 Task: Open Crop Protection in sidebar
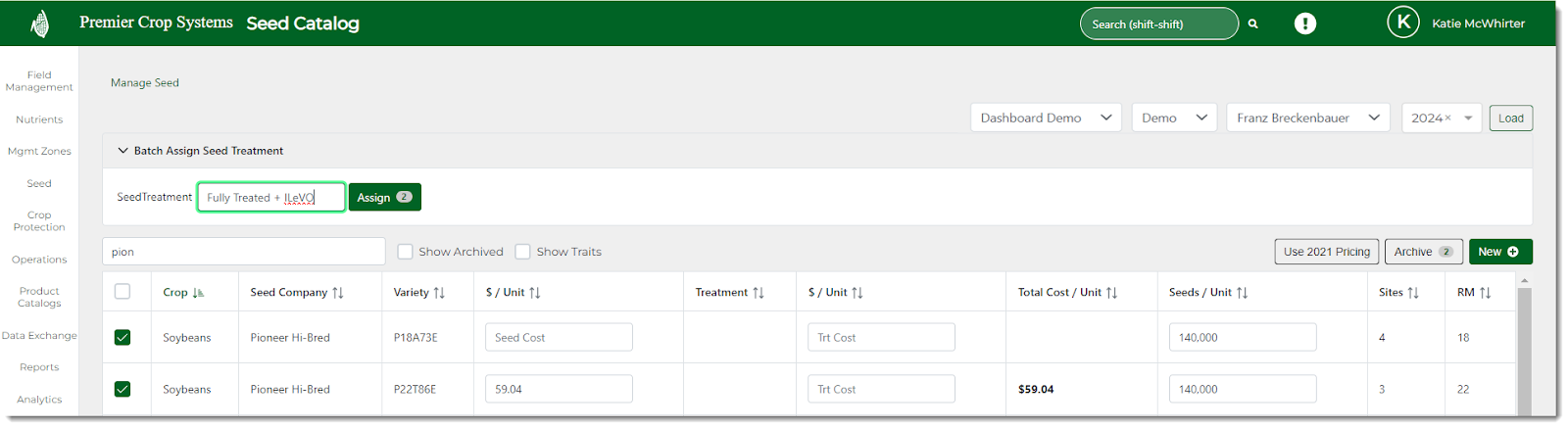(x=39, y=221)
